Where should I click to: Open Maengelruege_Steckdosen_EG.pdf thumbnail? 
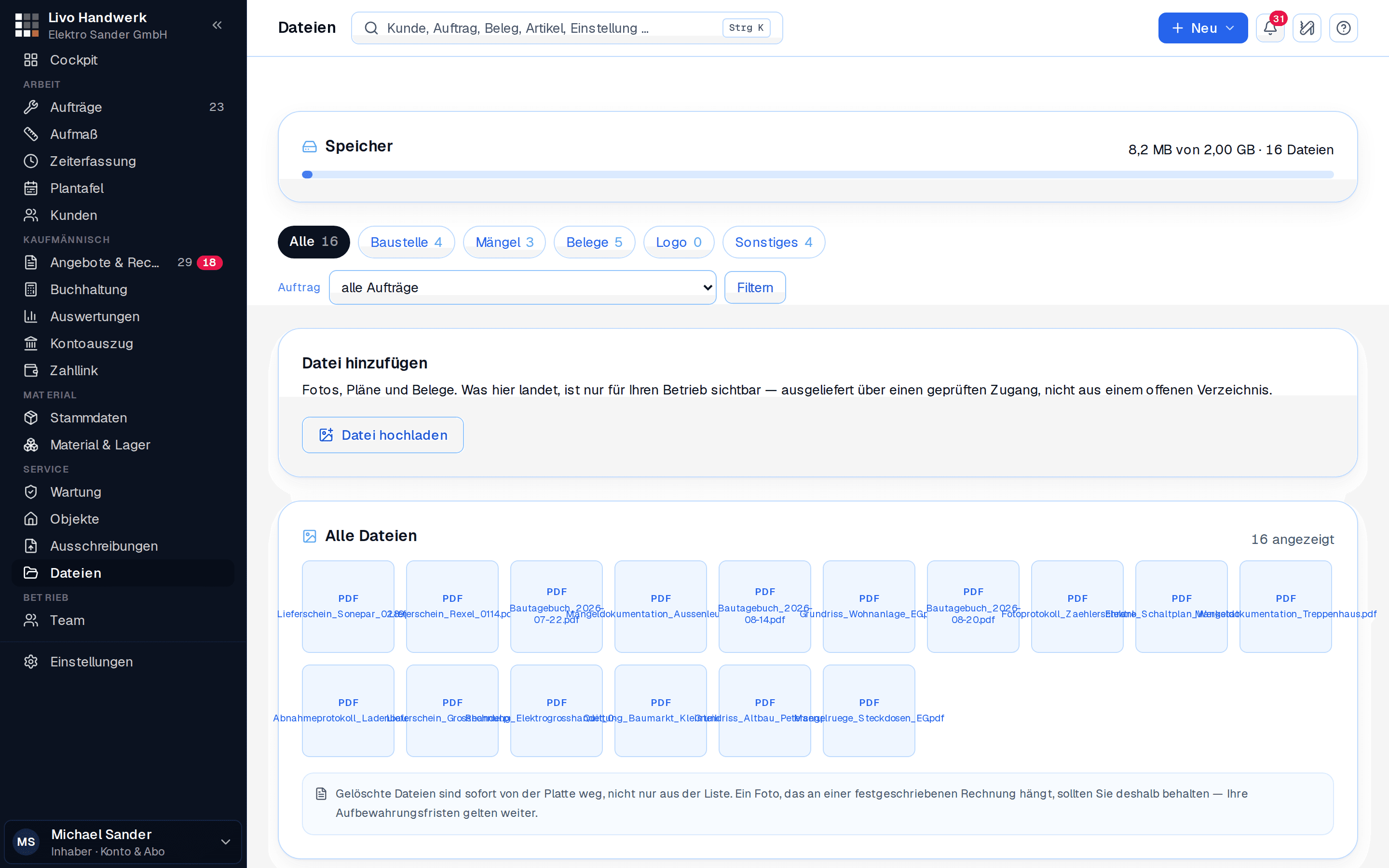point(869,711)
